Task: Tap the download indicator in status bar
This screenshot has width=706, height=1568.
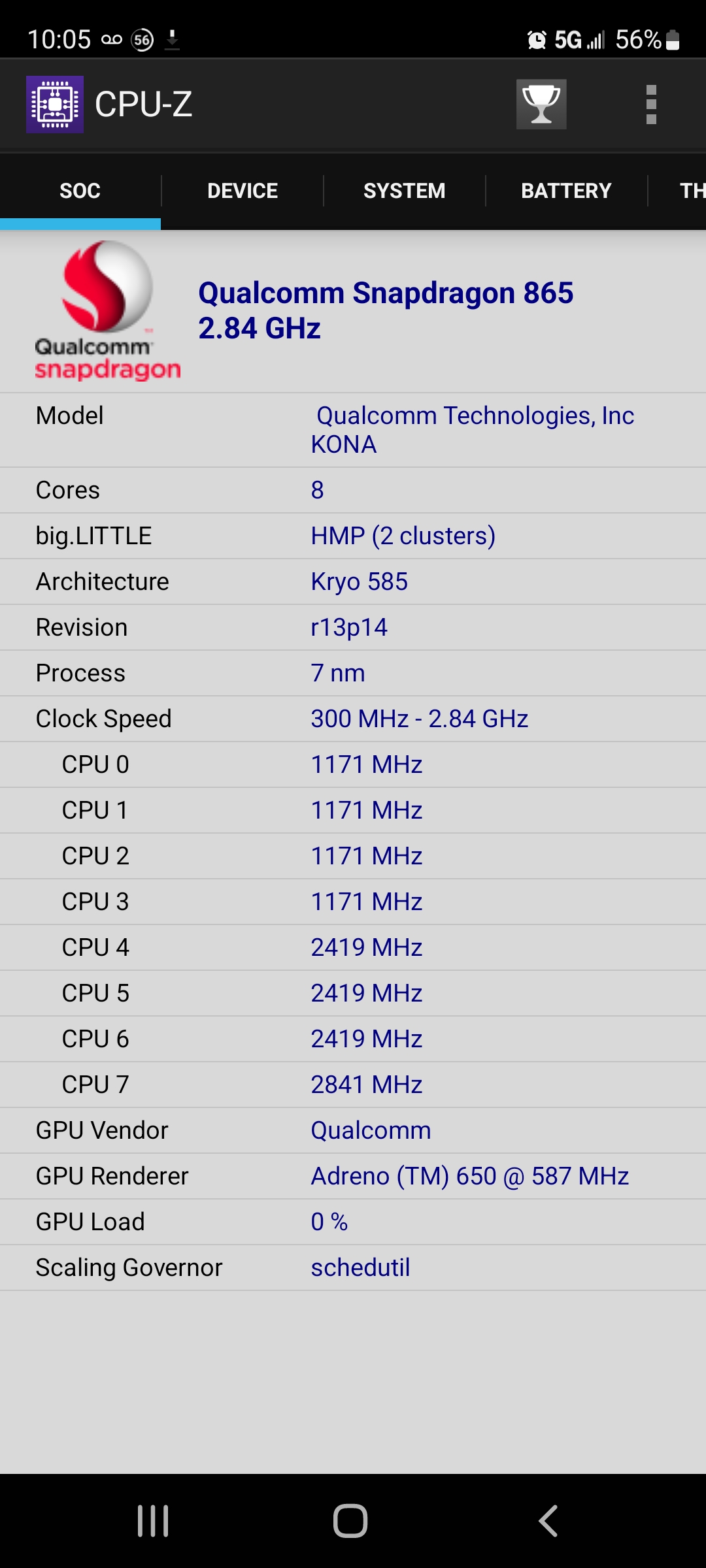Action: point(172,39)
